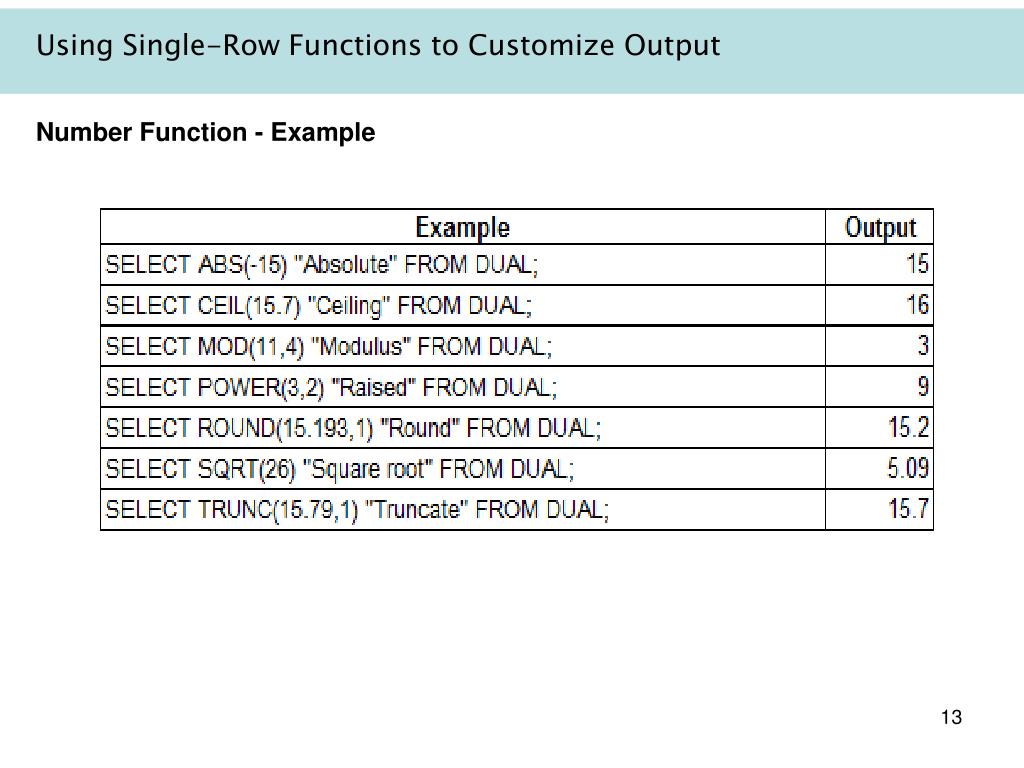Select the output value 15.2 in the ROUND row
The height and width of the screenshot is (768, 1024).
[908, 428]
